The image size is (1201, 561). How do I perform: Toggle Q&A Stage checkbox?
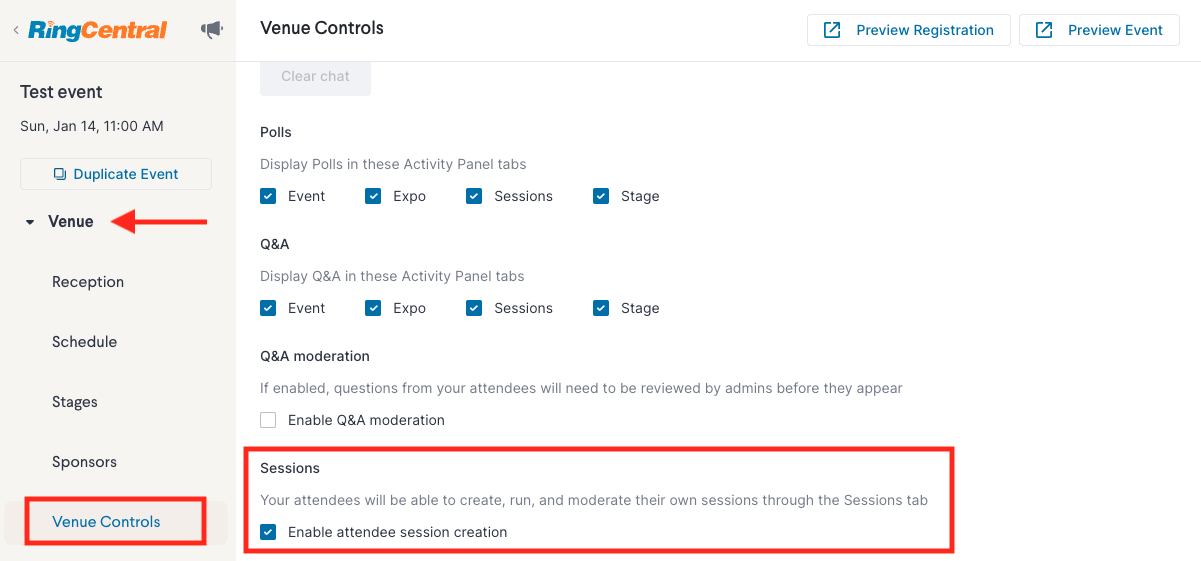(601, 308)
